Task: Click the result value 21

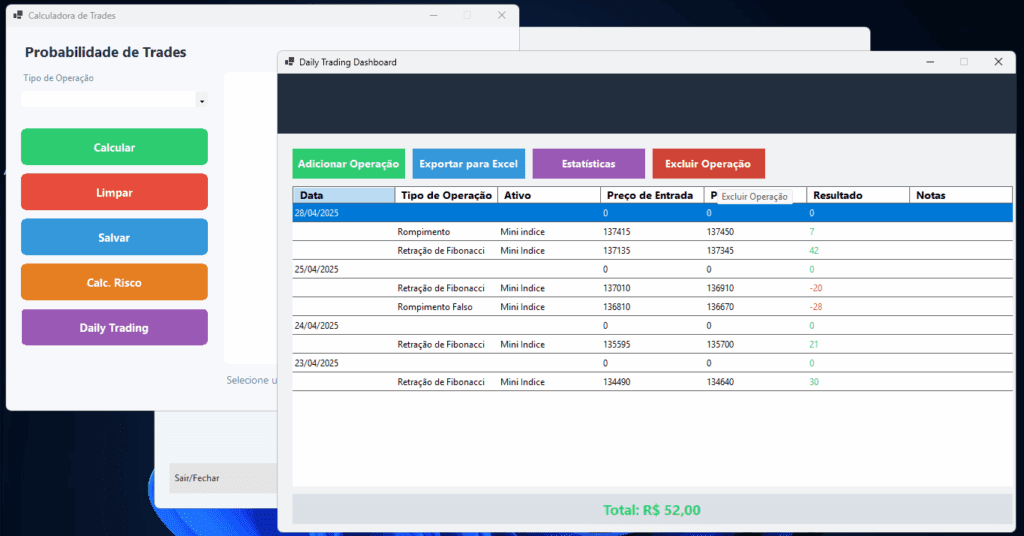Action: pyautogui.click(x=814, y=344)
